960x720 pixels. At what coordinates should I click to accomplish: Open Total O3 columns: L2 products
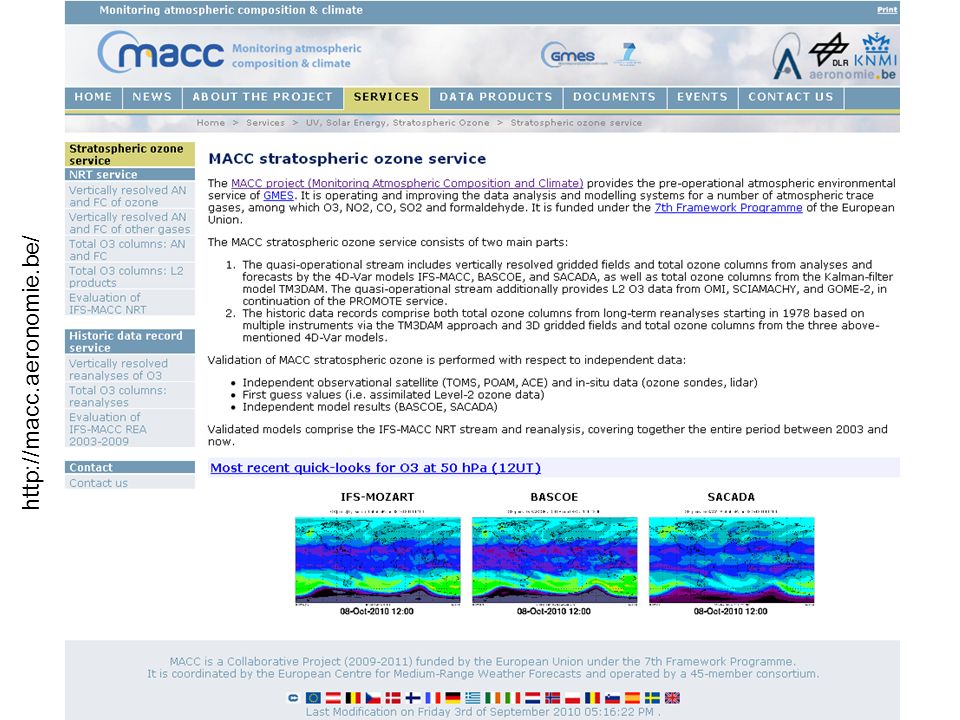click(x=130, y=277)
